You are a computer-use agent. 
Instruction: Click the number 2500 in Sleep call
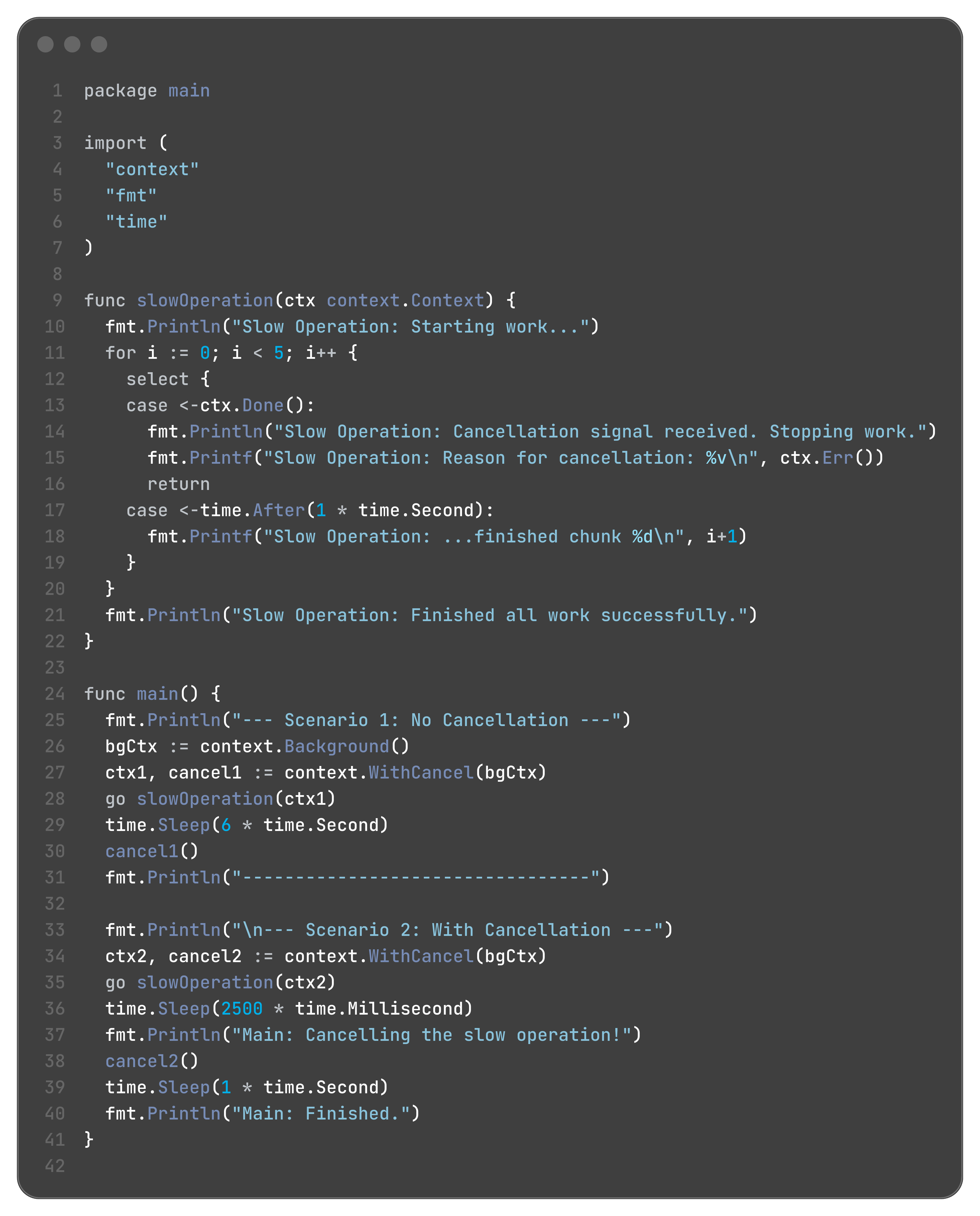242,1008
